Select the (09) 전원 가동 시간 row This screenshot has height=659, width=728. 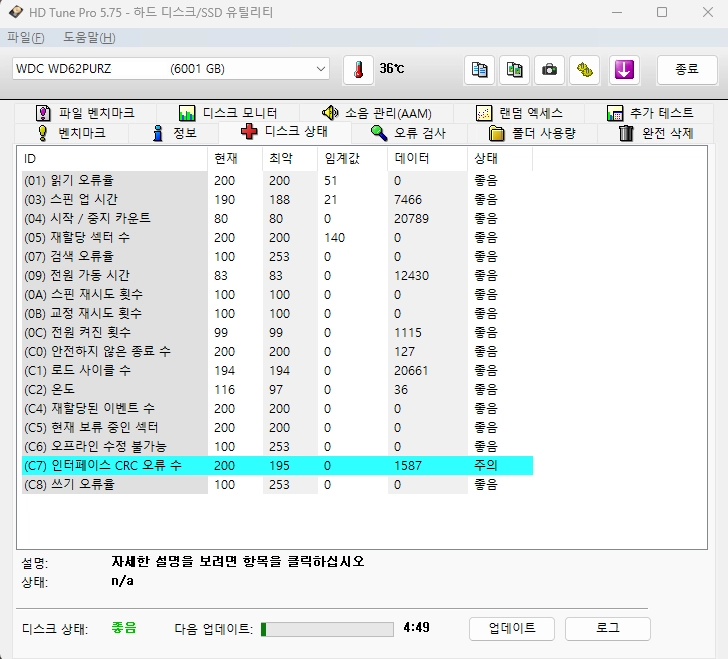(x=277, y=275)
